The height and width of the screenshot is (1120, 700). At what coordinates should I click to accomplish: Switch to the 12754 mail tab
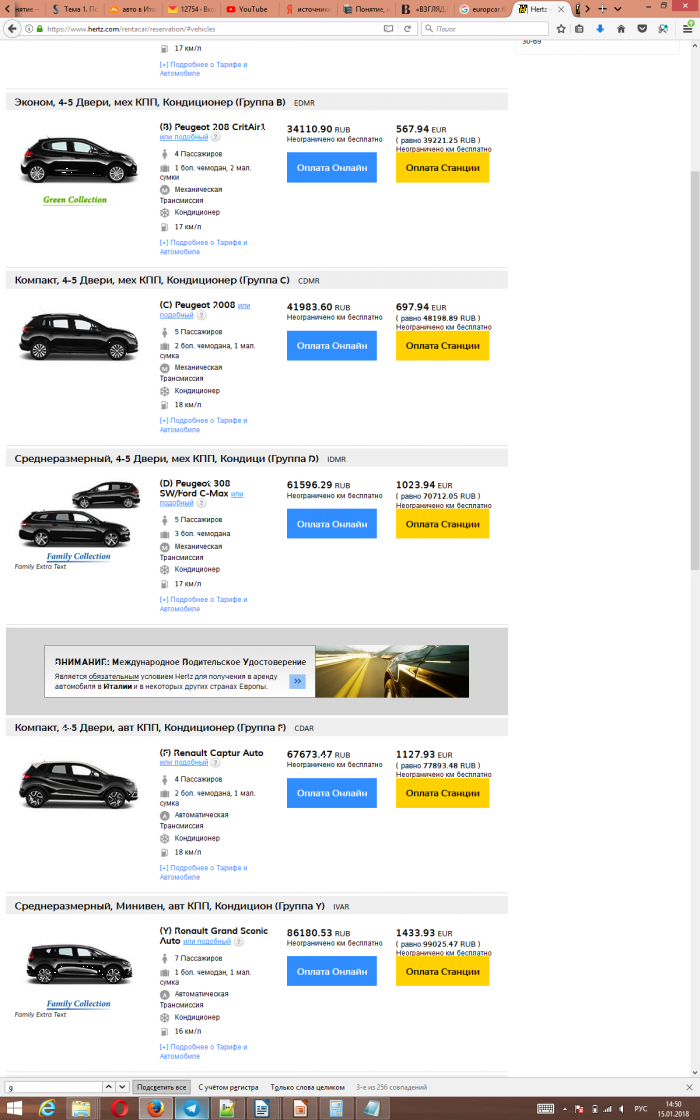click(x=190, y=9)
